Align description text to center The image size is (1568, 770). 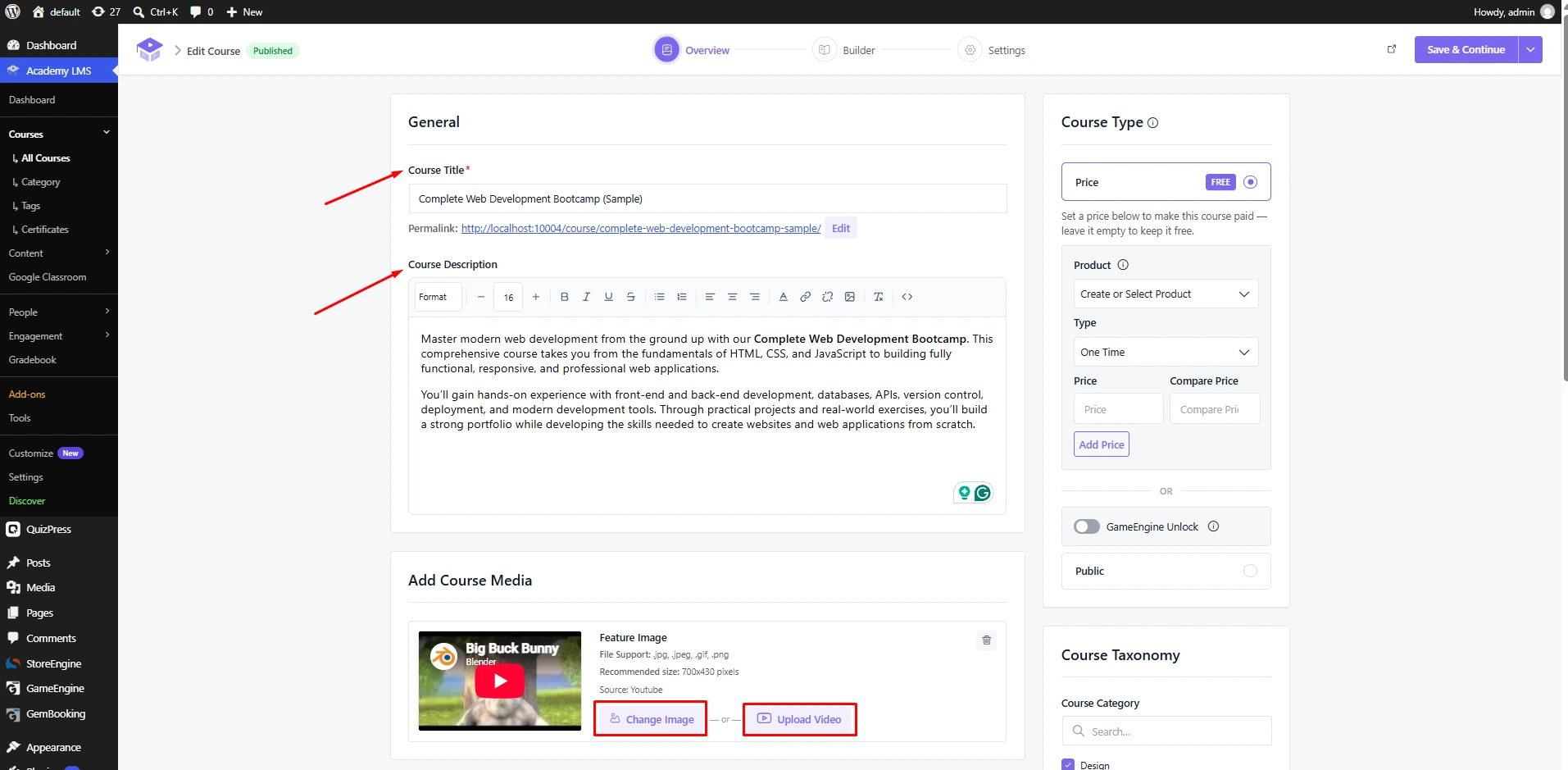pos(732,297)
